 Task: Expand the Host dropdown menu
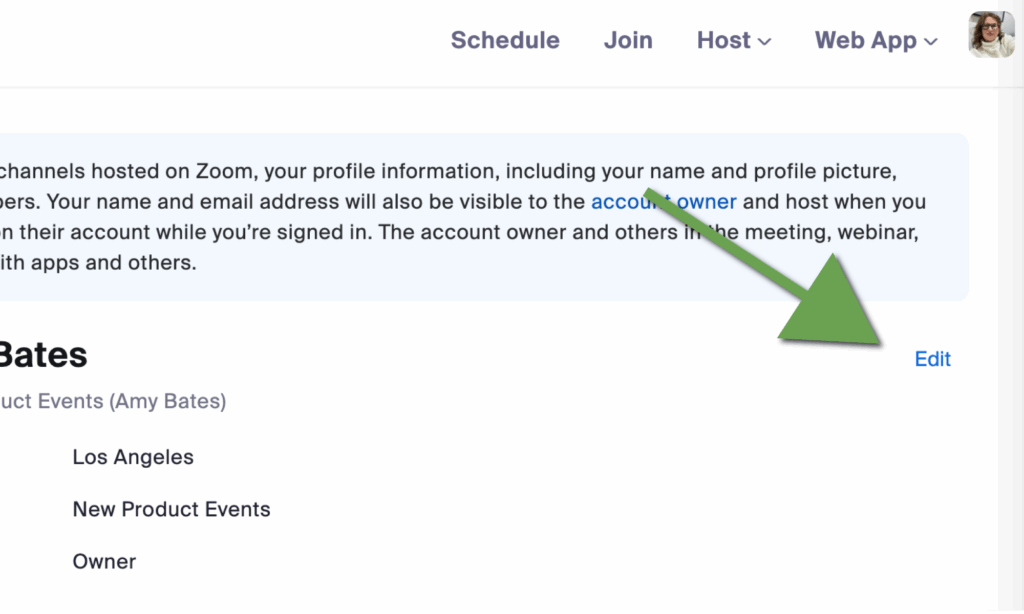click(x=734, y=40)
